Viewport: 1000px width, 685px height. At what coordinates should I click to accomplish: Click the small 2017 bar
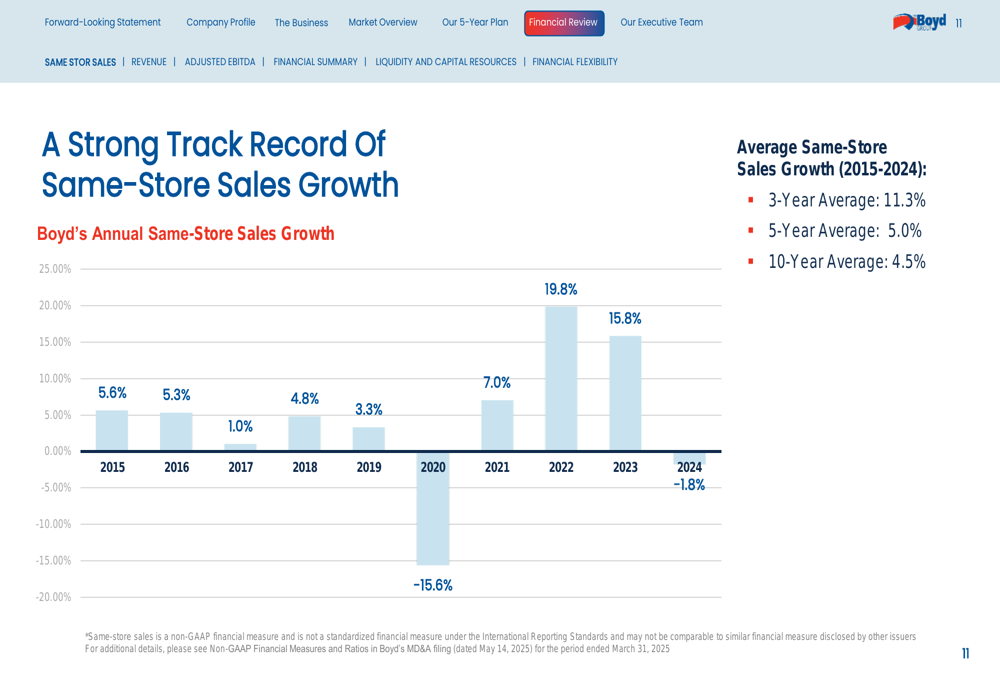pyautogui.click(x=240, y=447)
